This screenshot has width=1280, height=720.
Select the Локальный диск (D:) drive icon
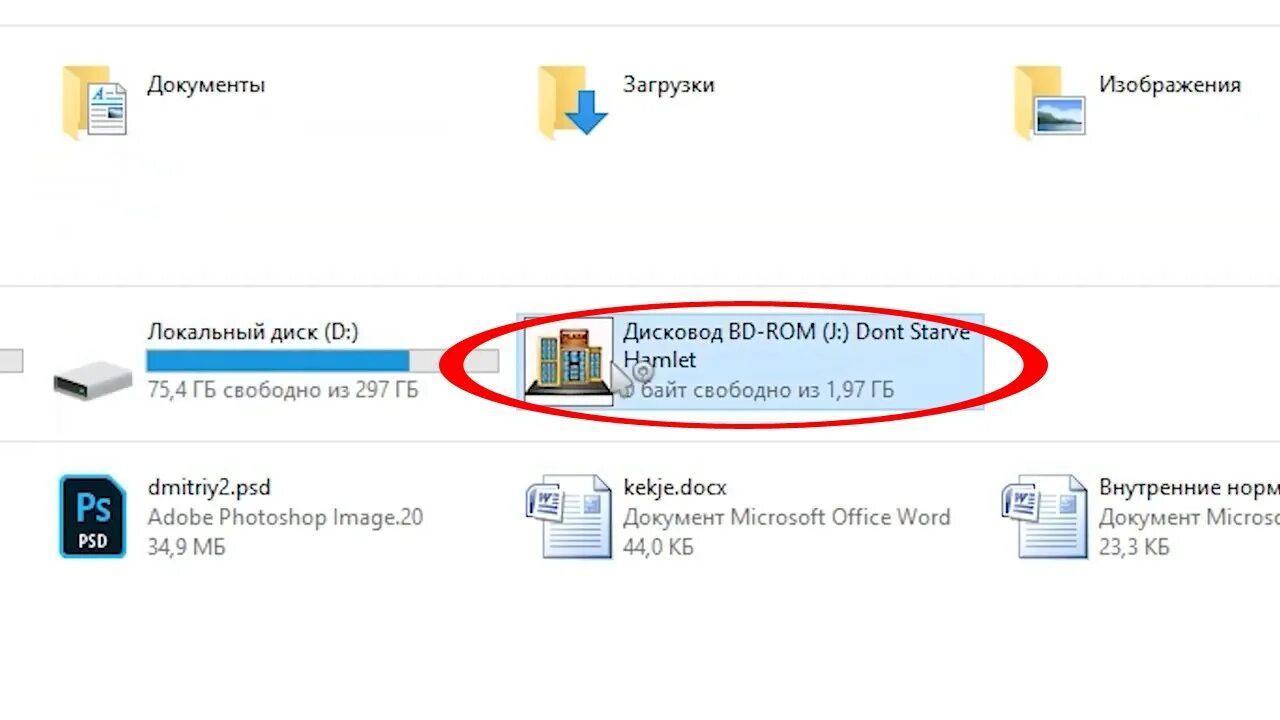(x=92, y=379)
